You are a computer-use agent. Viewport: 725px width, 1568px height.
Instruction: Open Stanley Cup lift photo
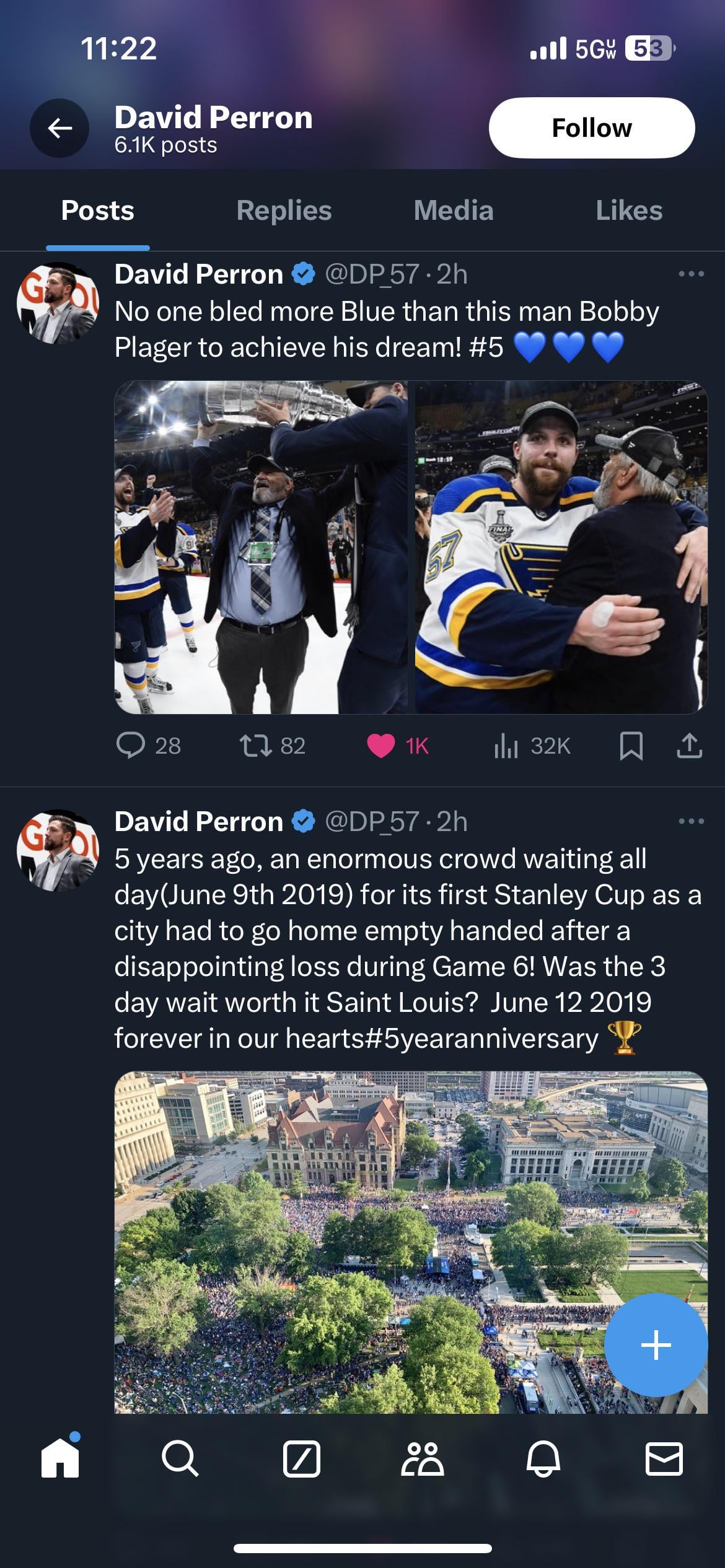coord(261,547)
